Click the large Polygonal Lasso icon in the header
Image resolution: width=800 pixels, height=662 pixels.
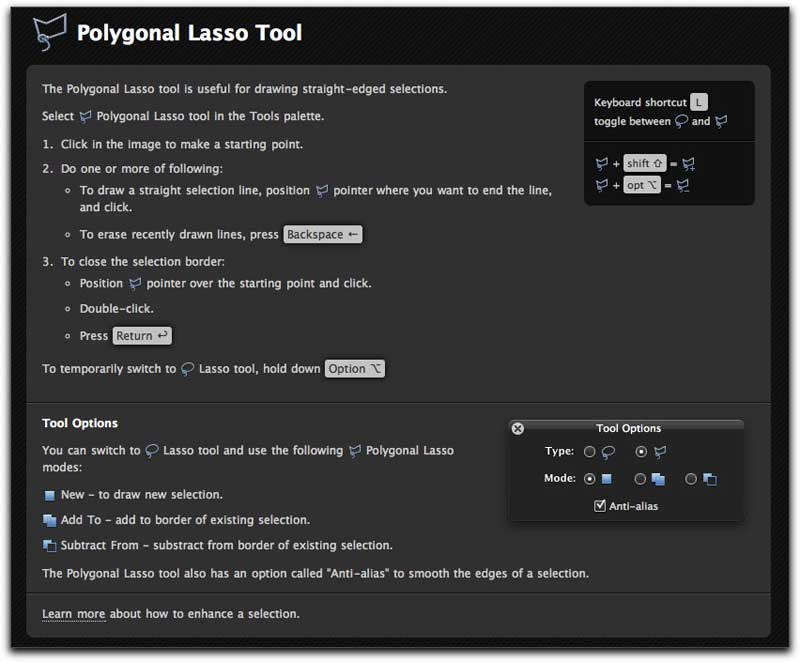tap(49, 32)
